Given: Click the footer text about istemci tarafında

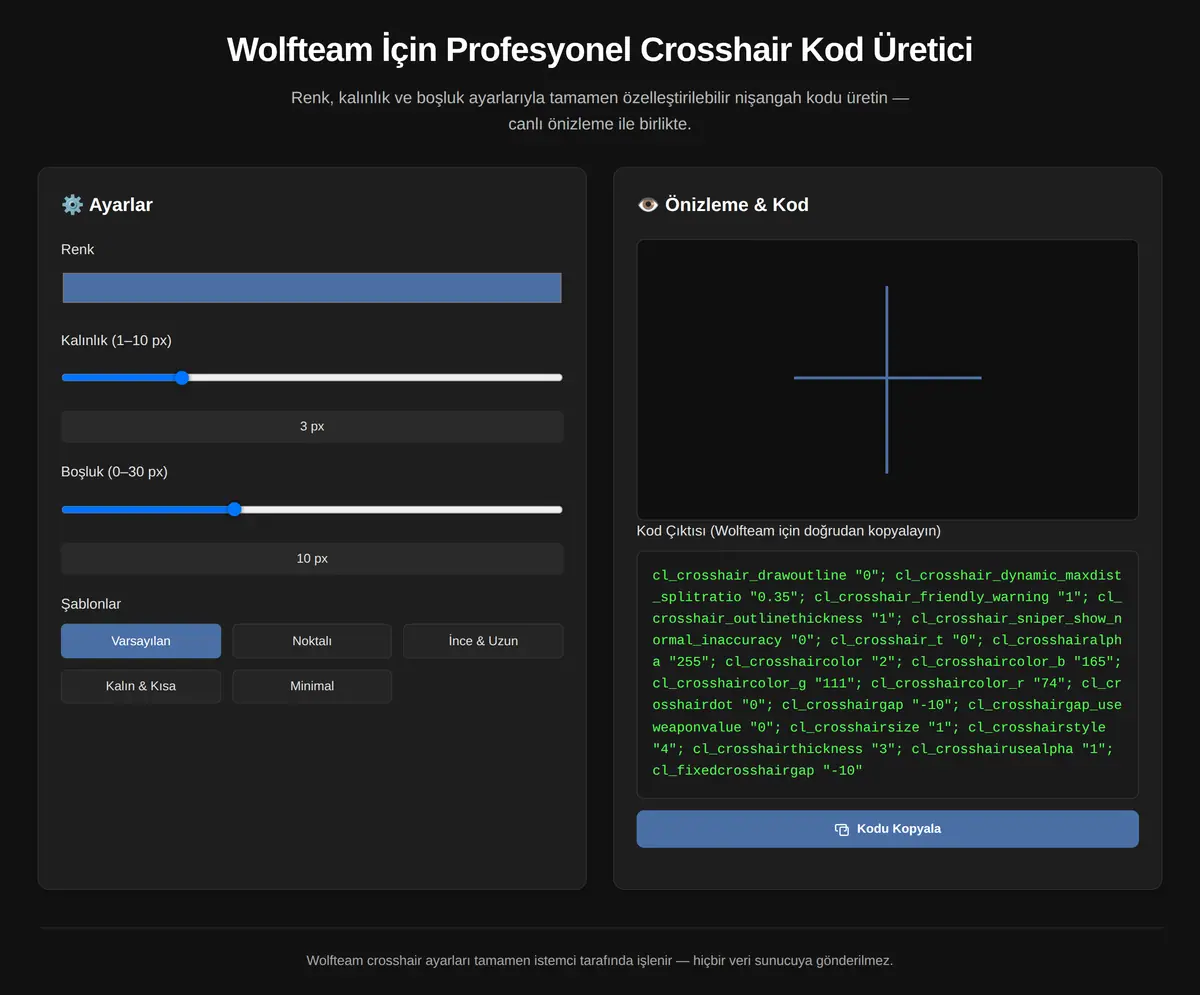Looking at the screenshot, I should coord(600,960).
